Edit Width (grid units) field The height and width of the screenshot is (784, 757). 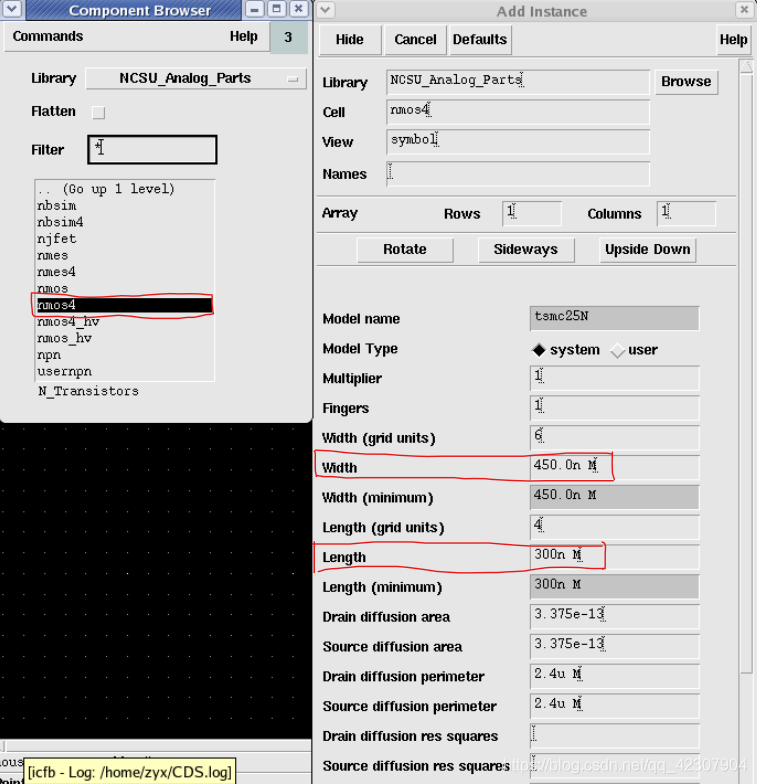[x=614, y=438]
